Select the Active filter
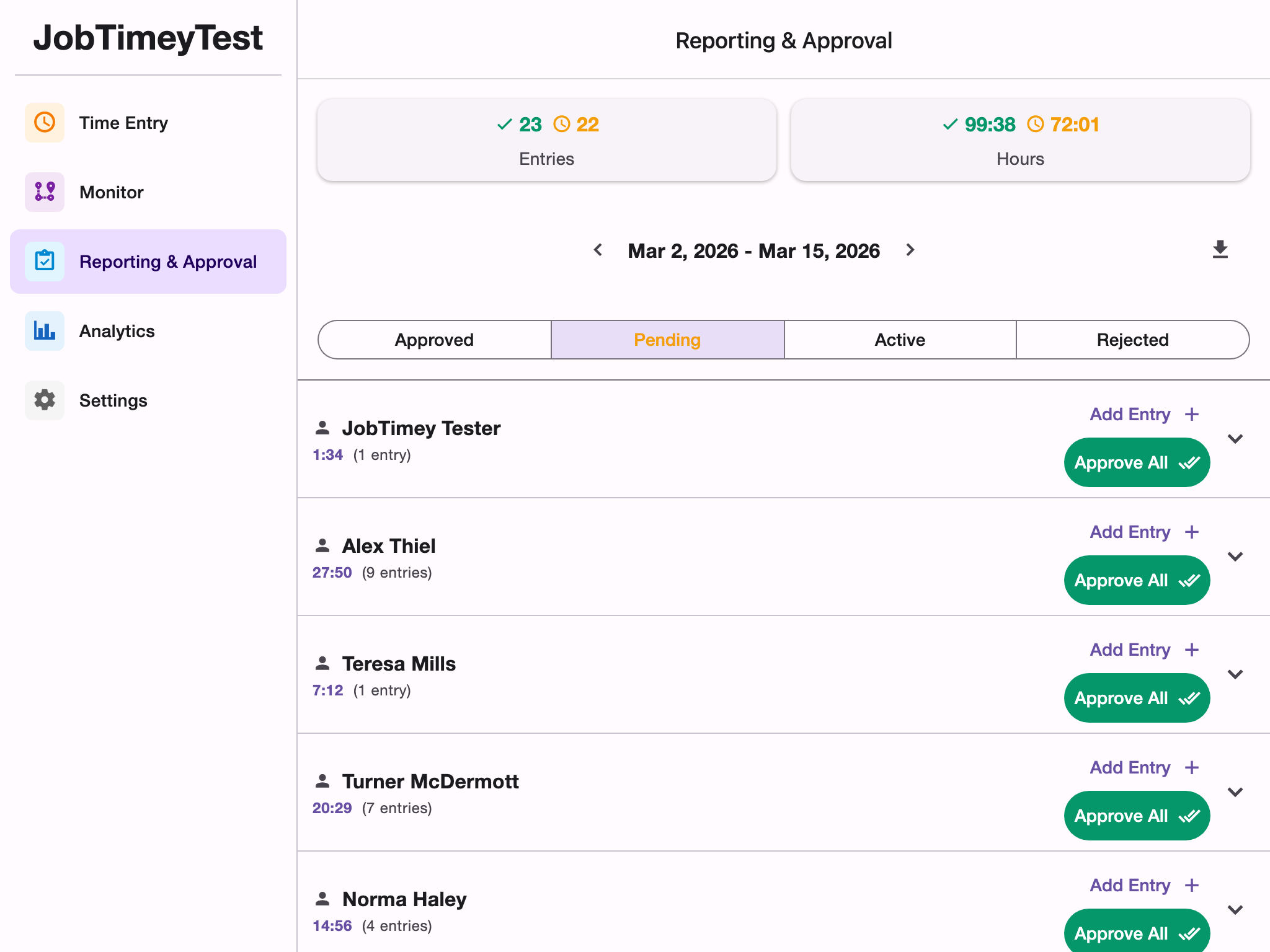The height and width of the screenshot is (952, 1270). [x=899, y=340]
